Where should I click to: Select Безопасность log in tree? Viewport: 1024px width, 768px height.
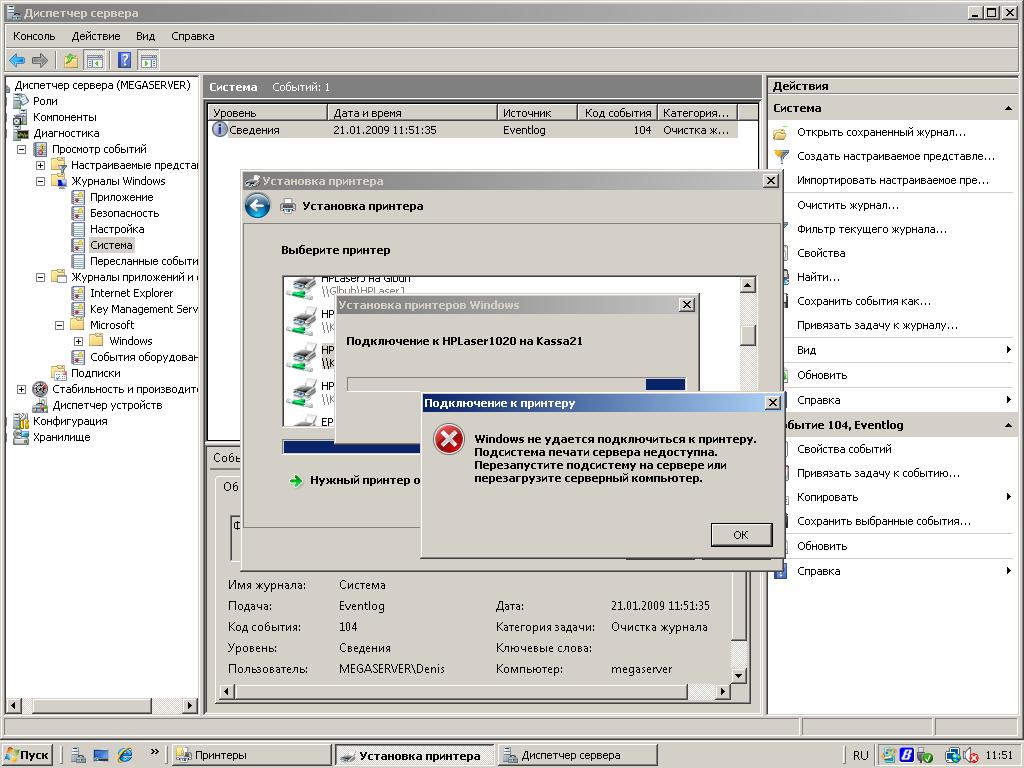pos(124,213)
